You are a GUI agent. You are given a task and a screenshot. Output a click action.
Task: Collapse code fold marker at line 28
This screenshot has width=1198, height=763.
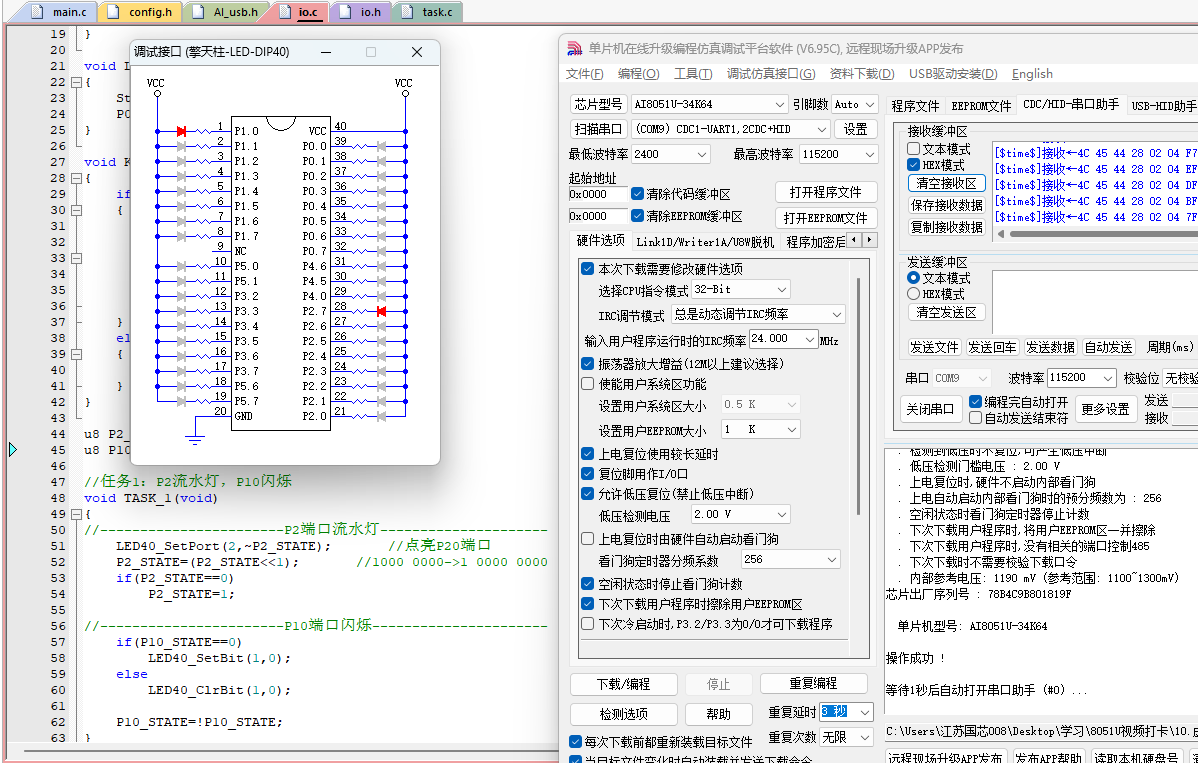coord(76,179)
